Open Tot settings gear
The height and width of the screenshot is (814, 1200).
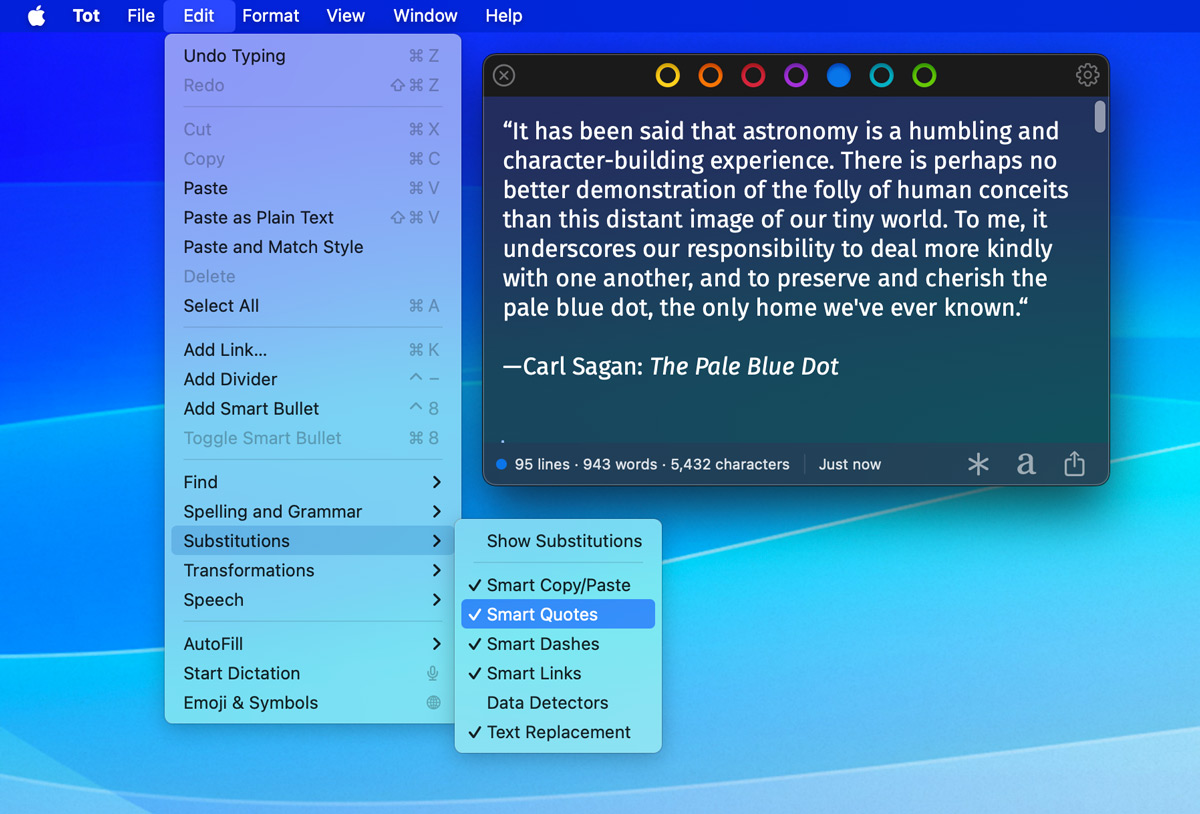tap(1087, 75)
